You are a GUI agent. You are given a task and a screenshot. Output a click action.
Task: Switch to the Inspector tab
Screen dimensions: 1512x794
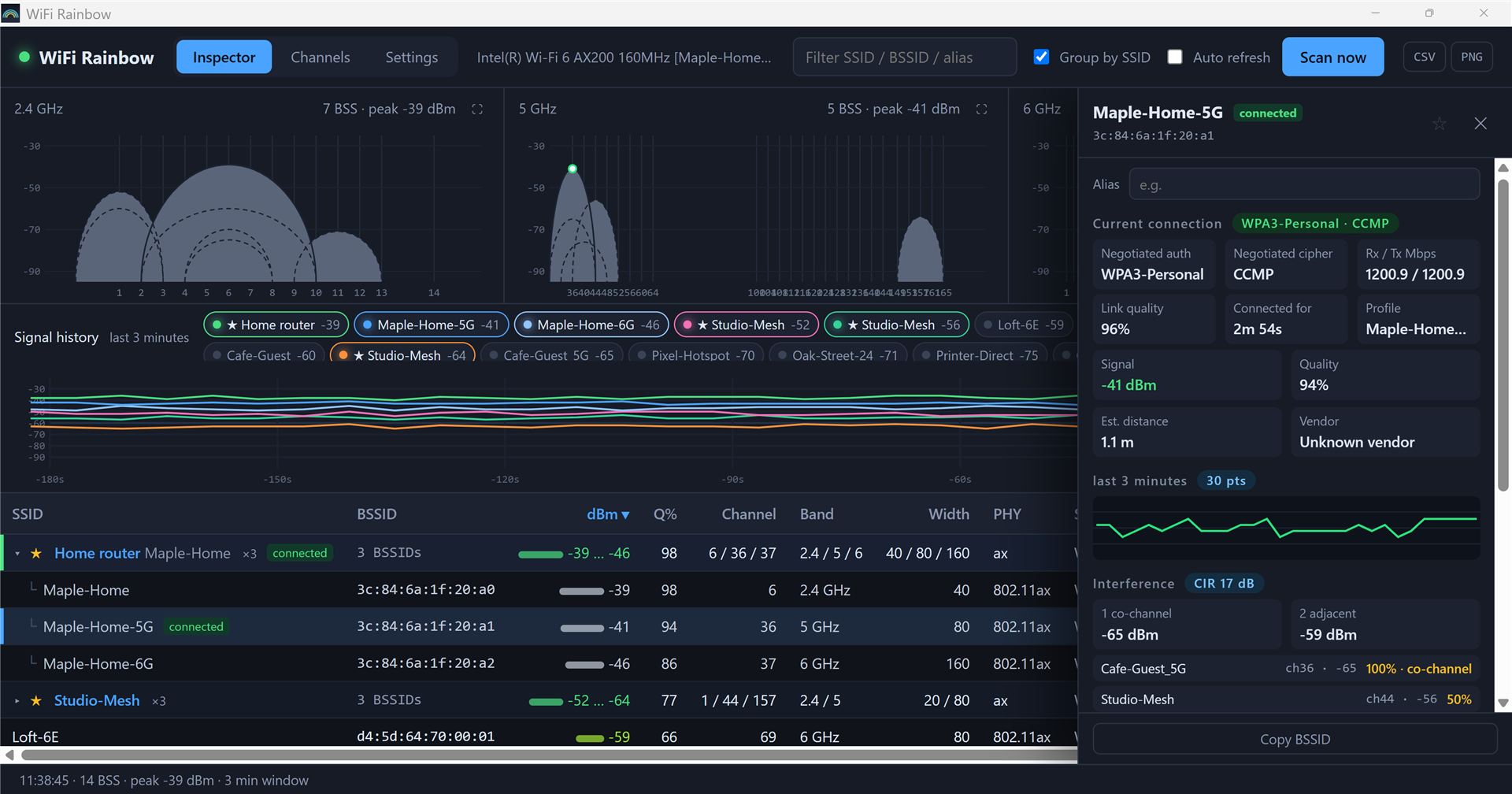(224, 57)
